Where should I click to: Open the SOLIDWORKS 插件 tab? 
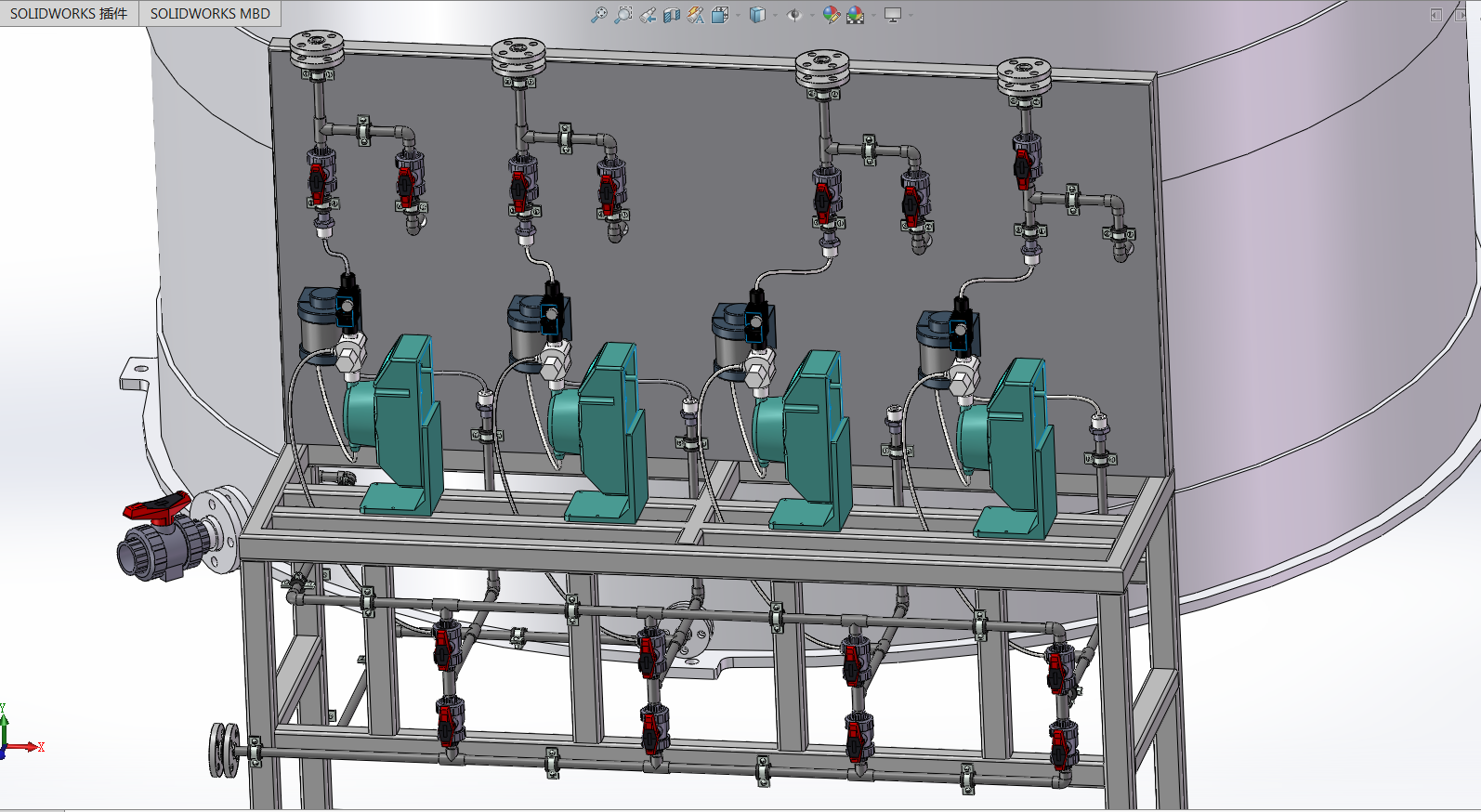pos(69,13)
